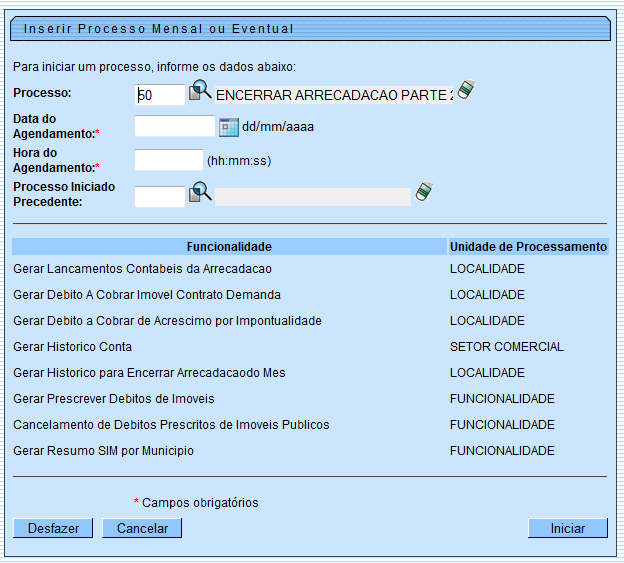Select the Gerar Historico Conta row
The image size is (624, 563).
click(x=72, y=347)
